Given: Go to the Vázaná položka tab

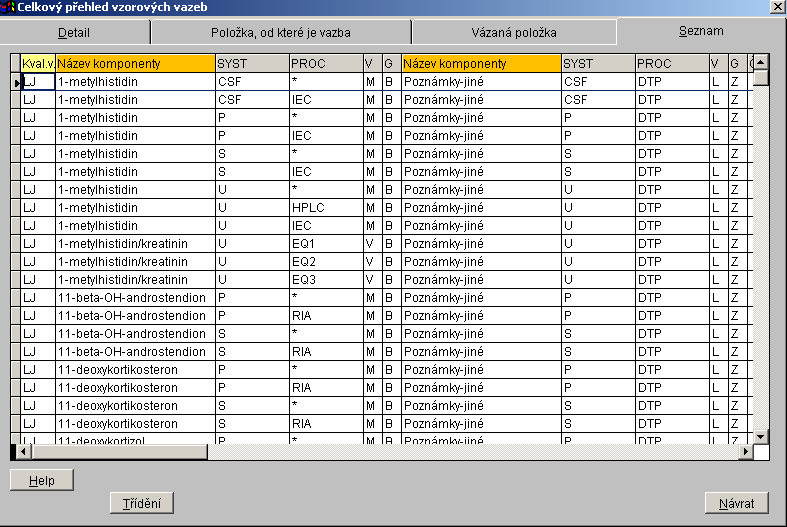Looking at the screenshot, I should tap(514, 32).
